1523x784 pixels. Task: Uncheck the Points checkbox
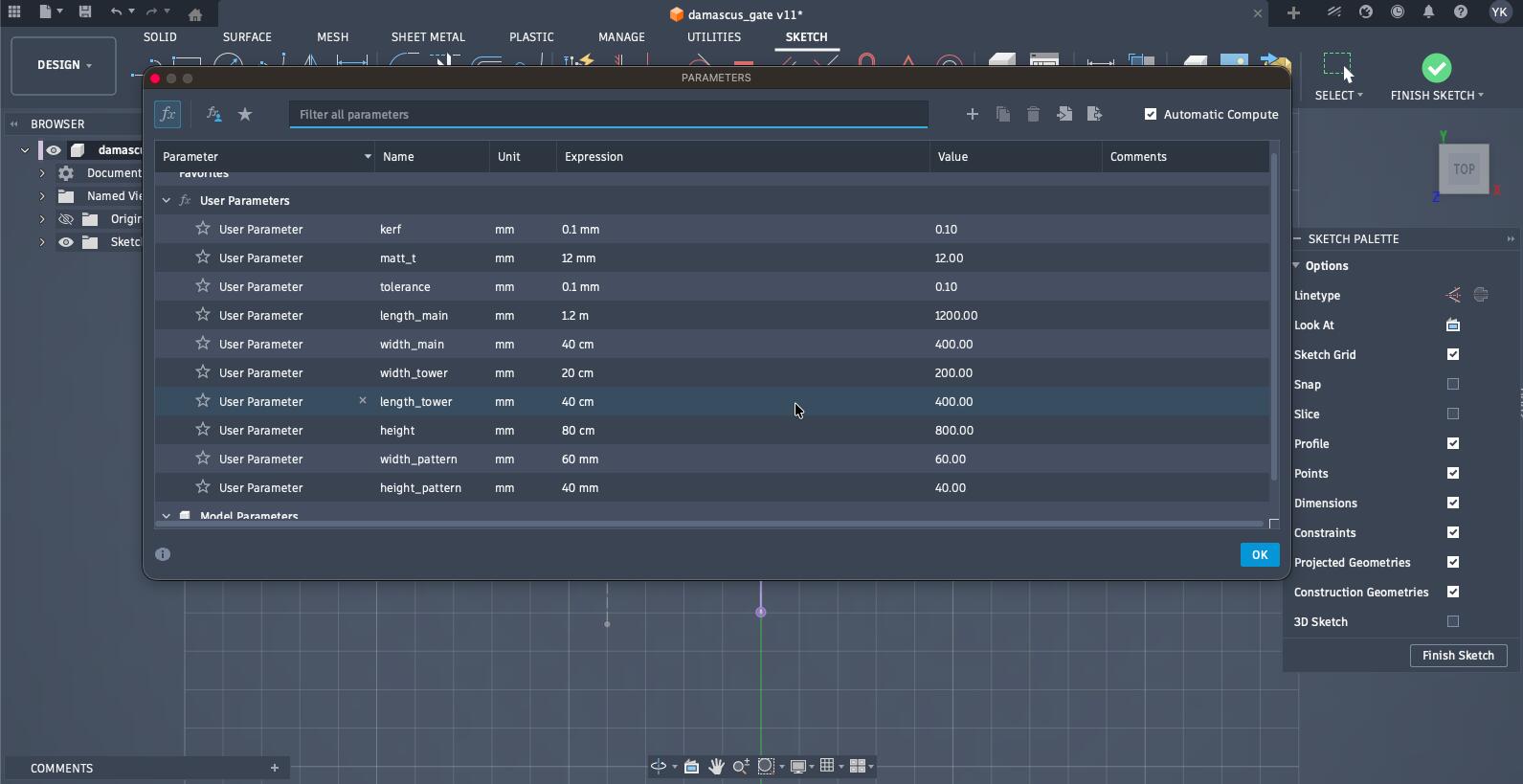click(x=1453, y=473)
